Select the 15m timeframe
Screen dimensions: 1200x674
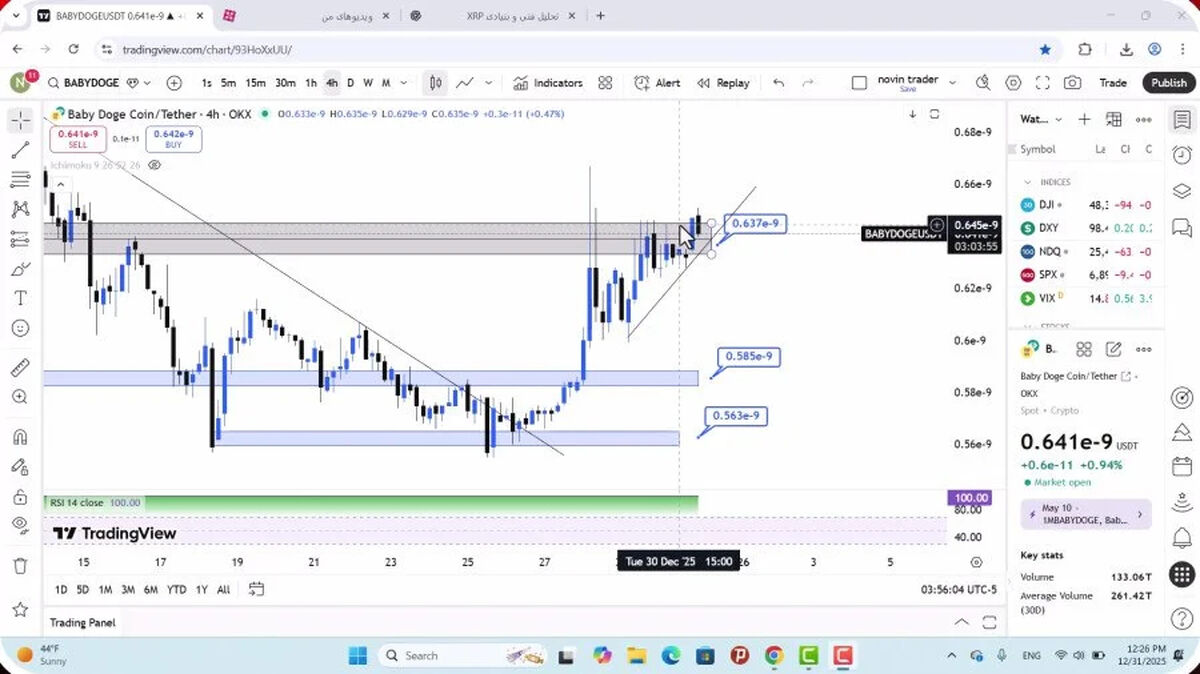[255, 83]
